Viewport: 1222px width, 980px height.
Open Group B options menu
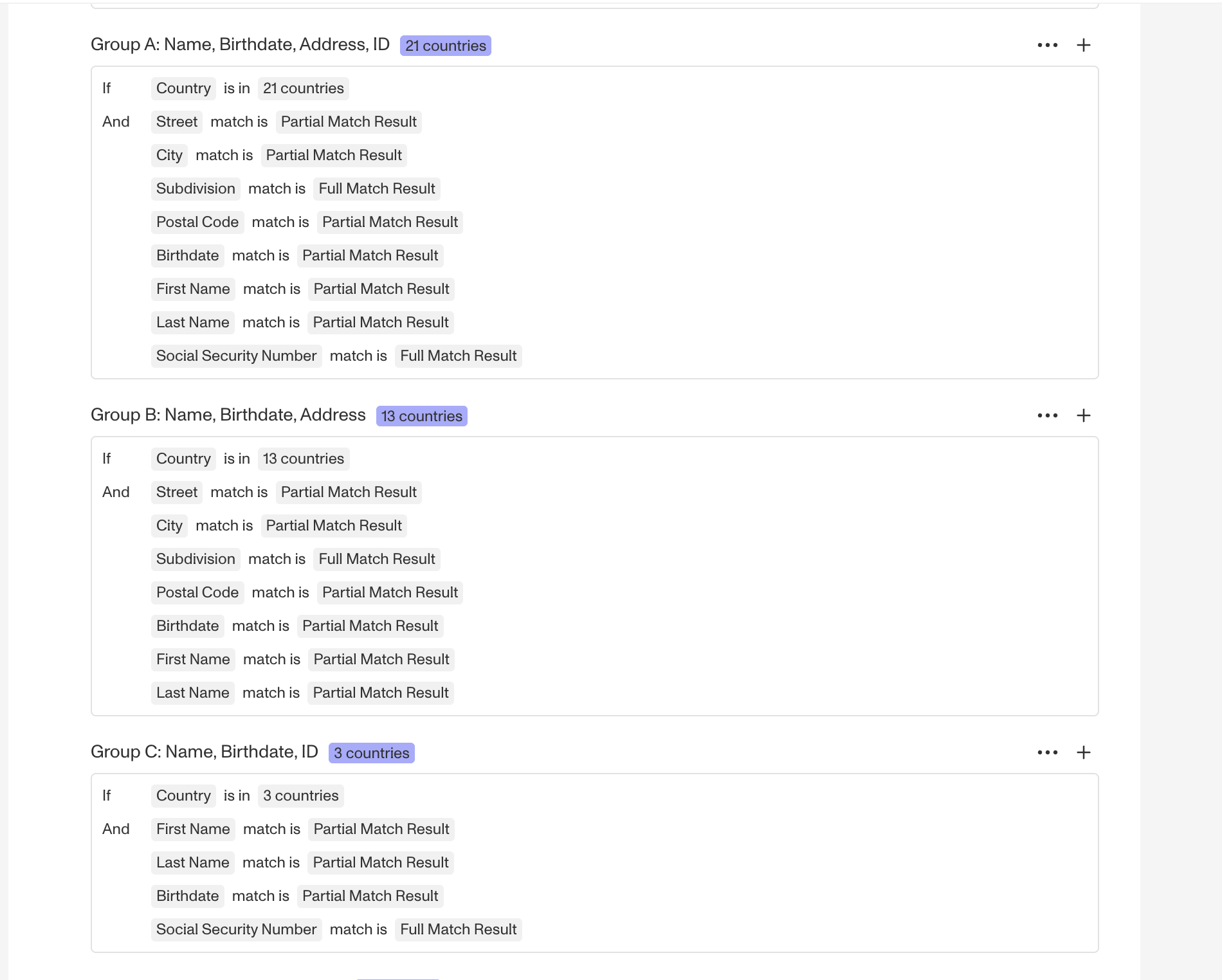1047,415
